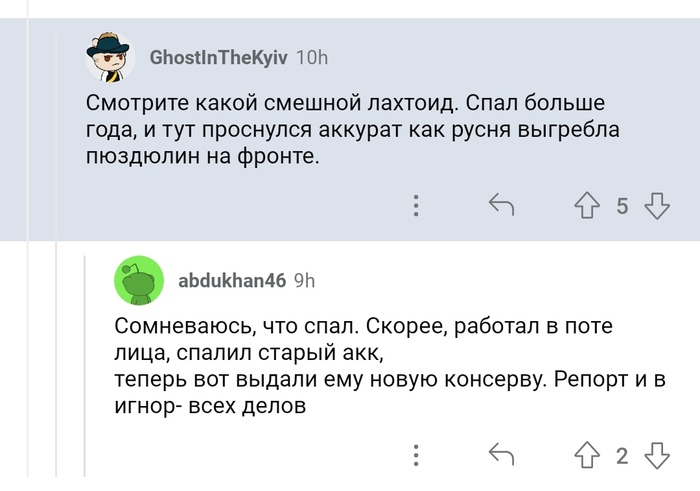The image size is (700, 491).
Task: Open GhostInTheKyiv's profile from username
Action: (x=218, y=57)
